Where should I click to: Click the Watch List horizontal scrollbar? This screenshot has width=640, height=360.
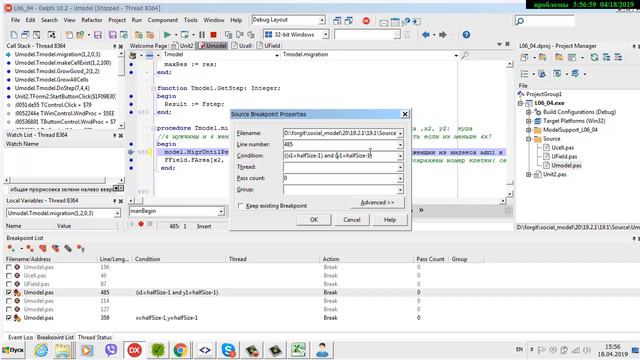pos(64,180)
